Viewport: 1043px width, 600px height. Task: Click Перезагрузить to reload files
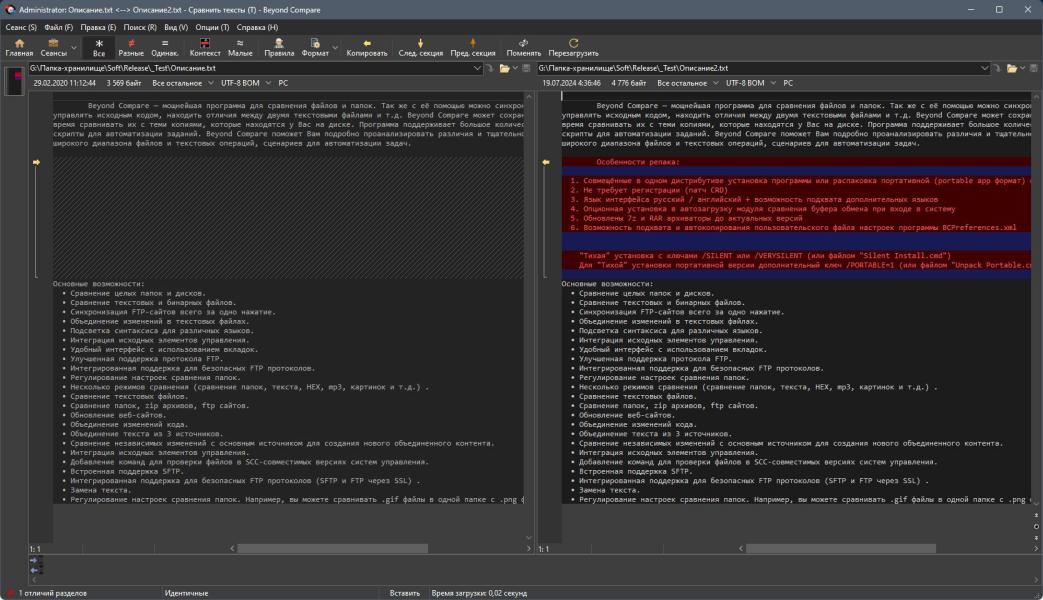pyautogui.click(x=573, y=47)
